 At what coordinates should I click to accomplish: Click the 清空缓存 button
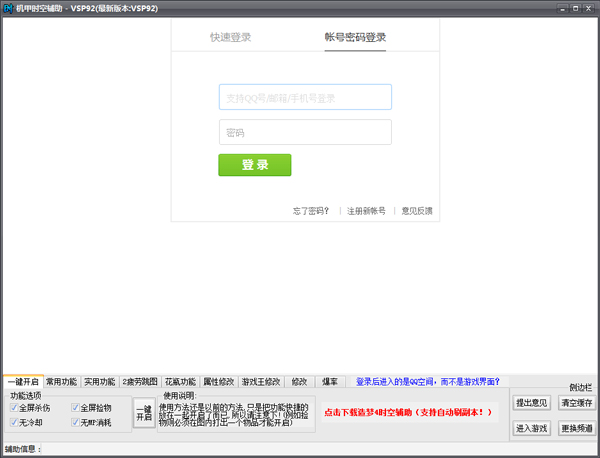(x=577, y=402)
